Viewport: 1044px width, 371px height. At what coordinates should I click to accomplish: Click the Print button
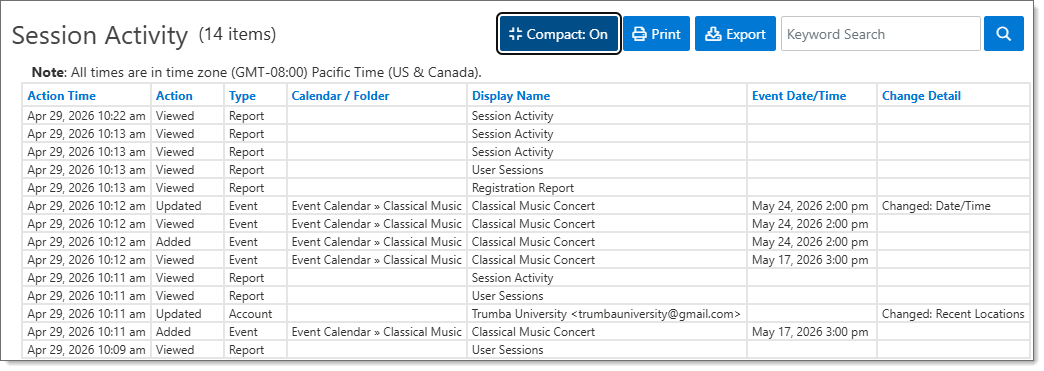(x=656, y=34)
